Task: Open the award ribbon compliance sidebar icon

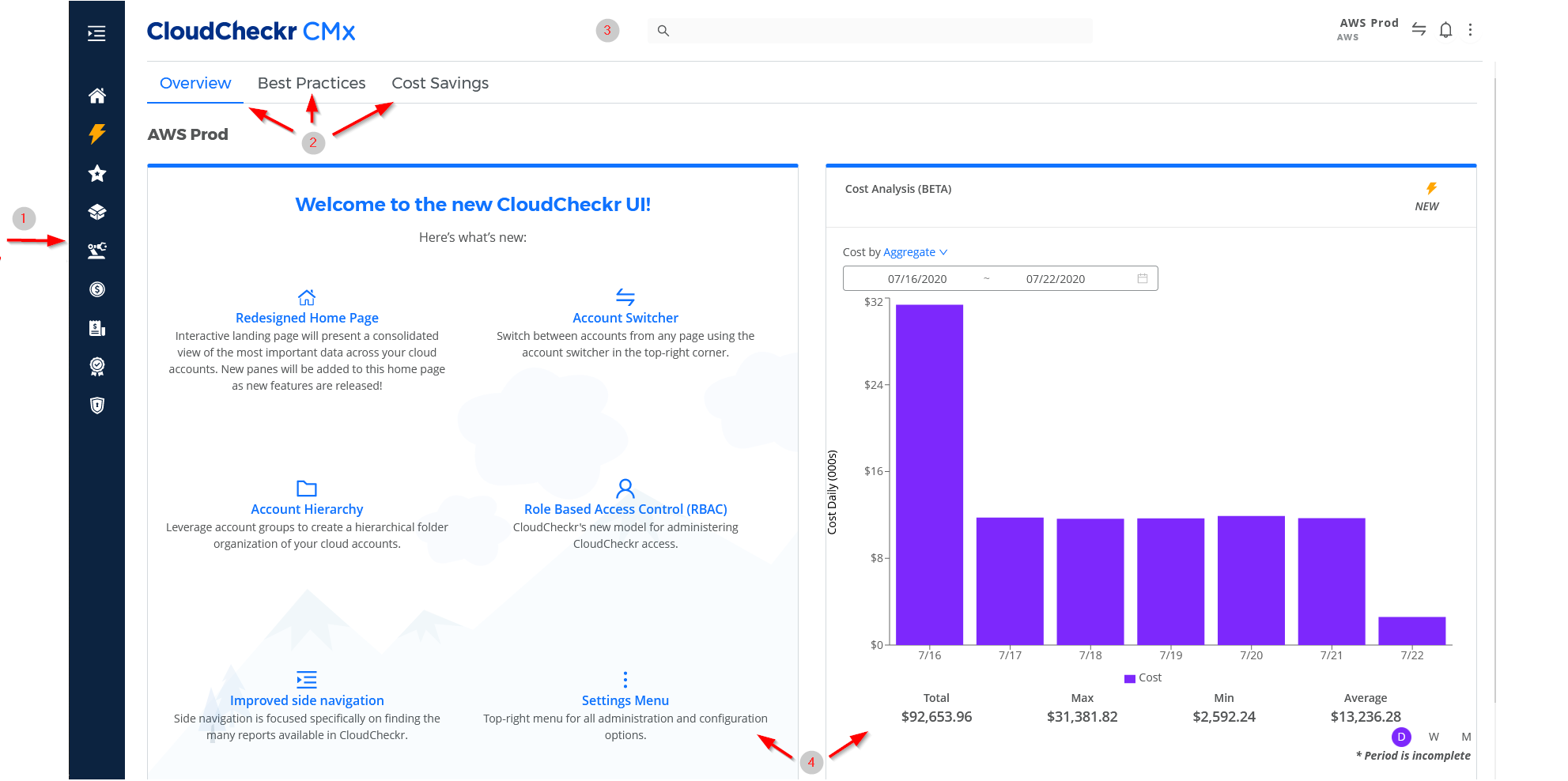Action: pos(97,367)
